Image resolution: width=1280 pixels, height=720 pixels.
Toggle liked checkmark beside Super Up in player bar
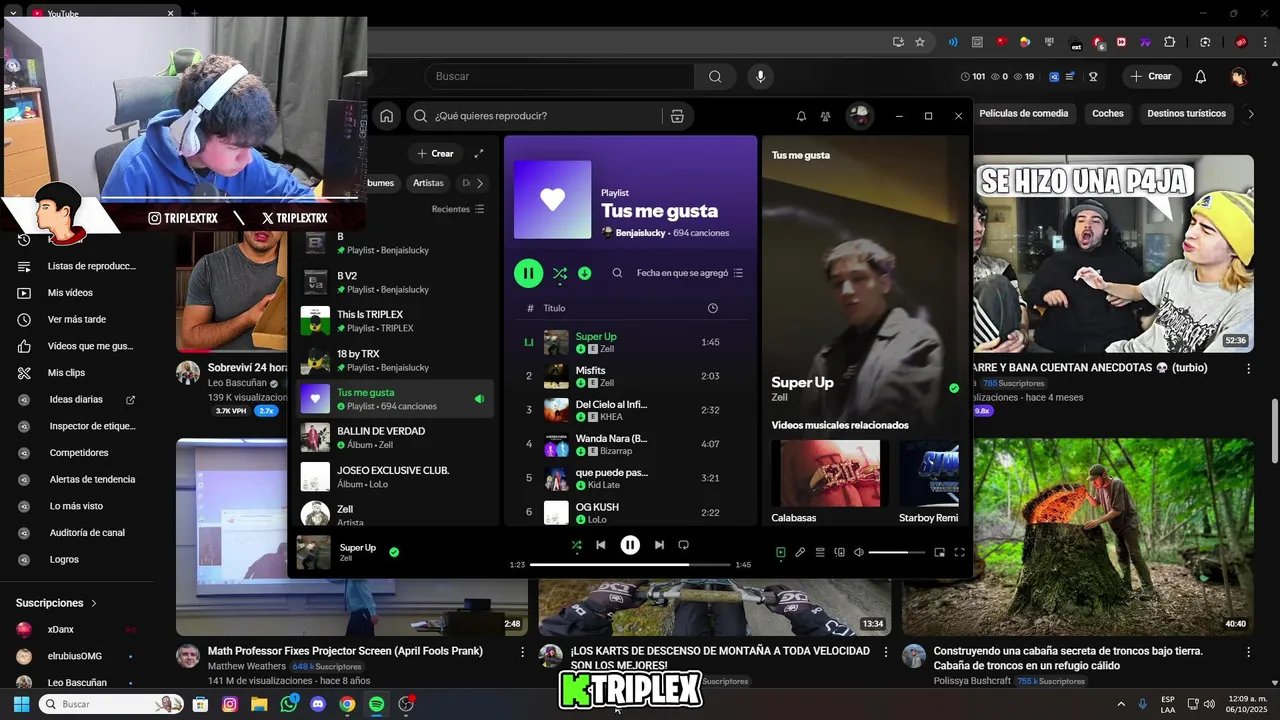coord(394,552)
